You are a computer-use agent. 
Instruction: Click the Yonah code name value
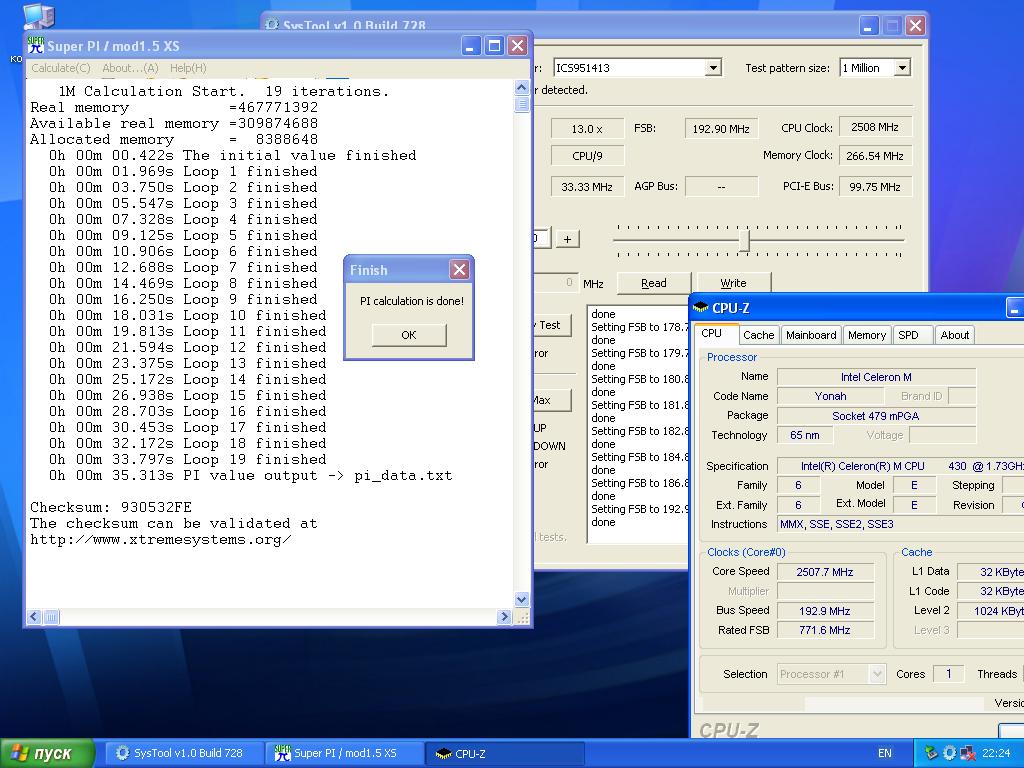click(x=830, y=396)
